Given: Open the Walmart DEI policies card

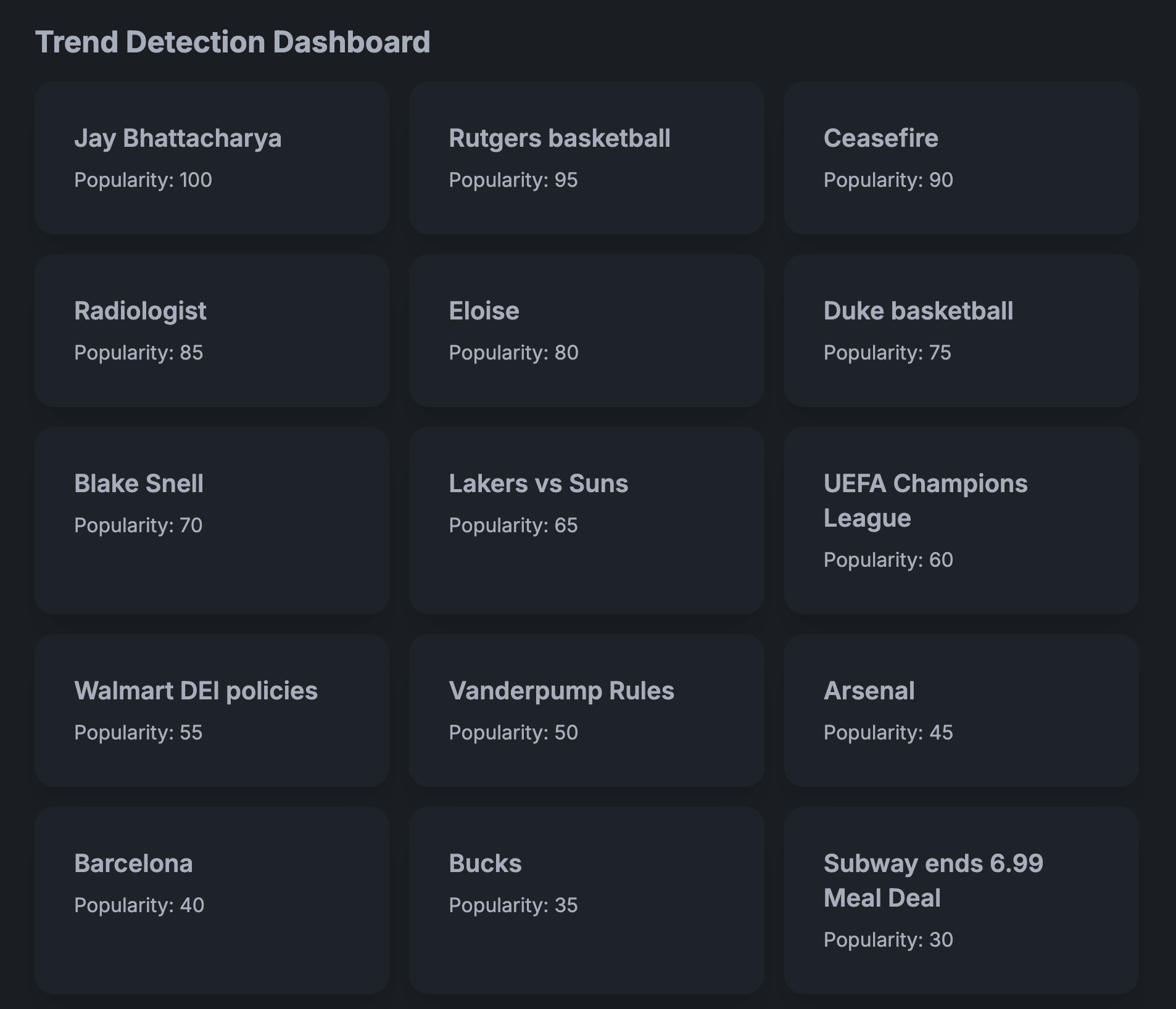Looking at the screenshot, I should (212, 710).
